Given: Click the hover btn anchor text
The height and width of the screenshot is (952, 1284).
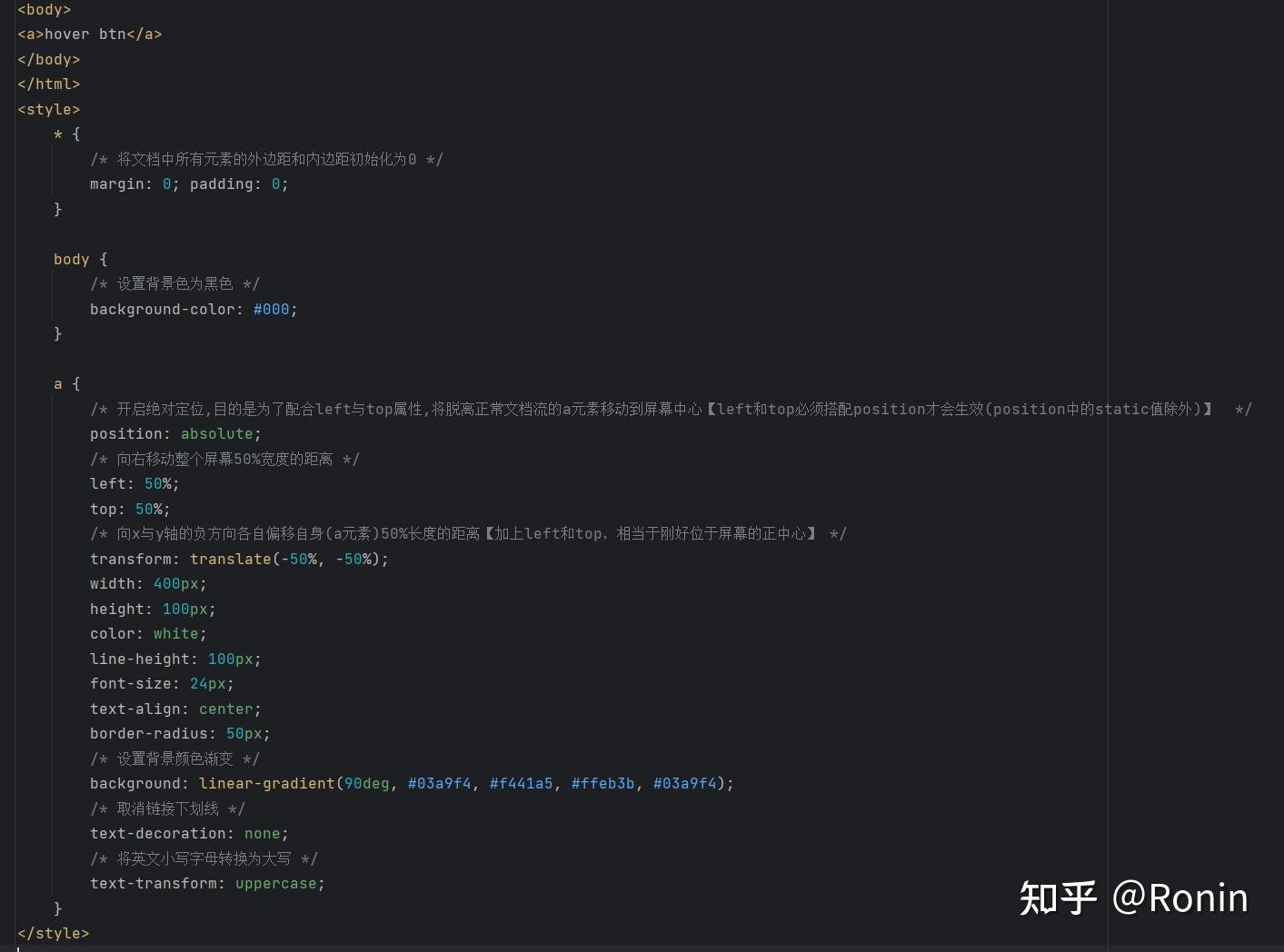Looking at the screenshot, I should coord(88,34).
